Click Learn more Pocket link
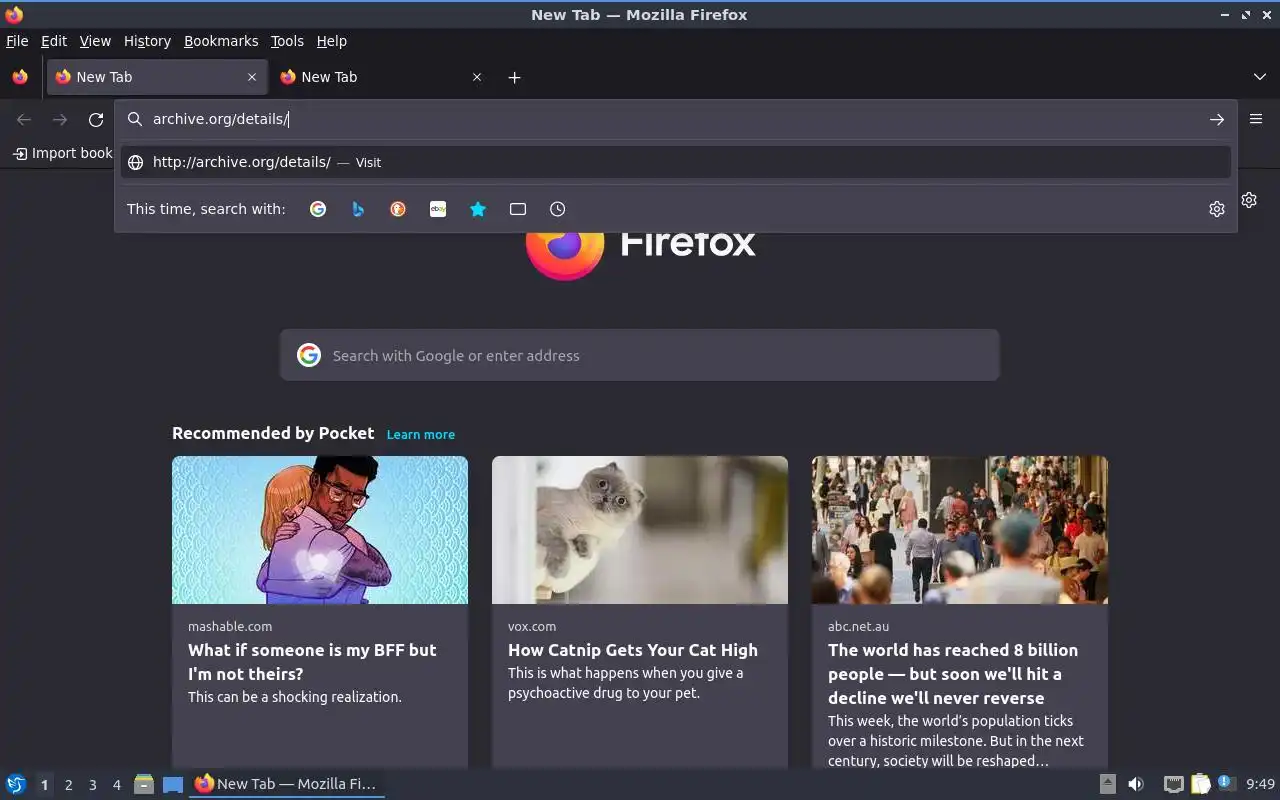 click(420, 434)
